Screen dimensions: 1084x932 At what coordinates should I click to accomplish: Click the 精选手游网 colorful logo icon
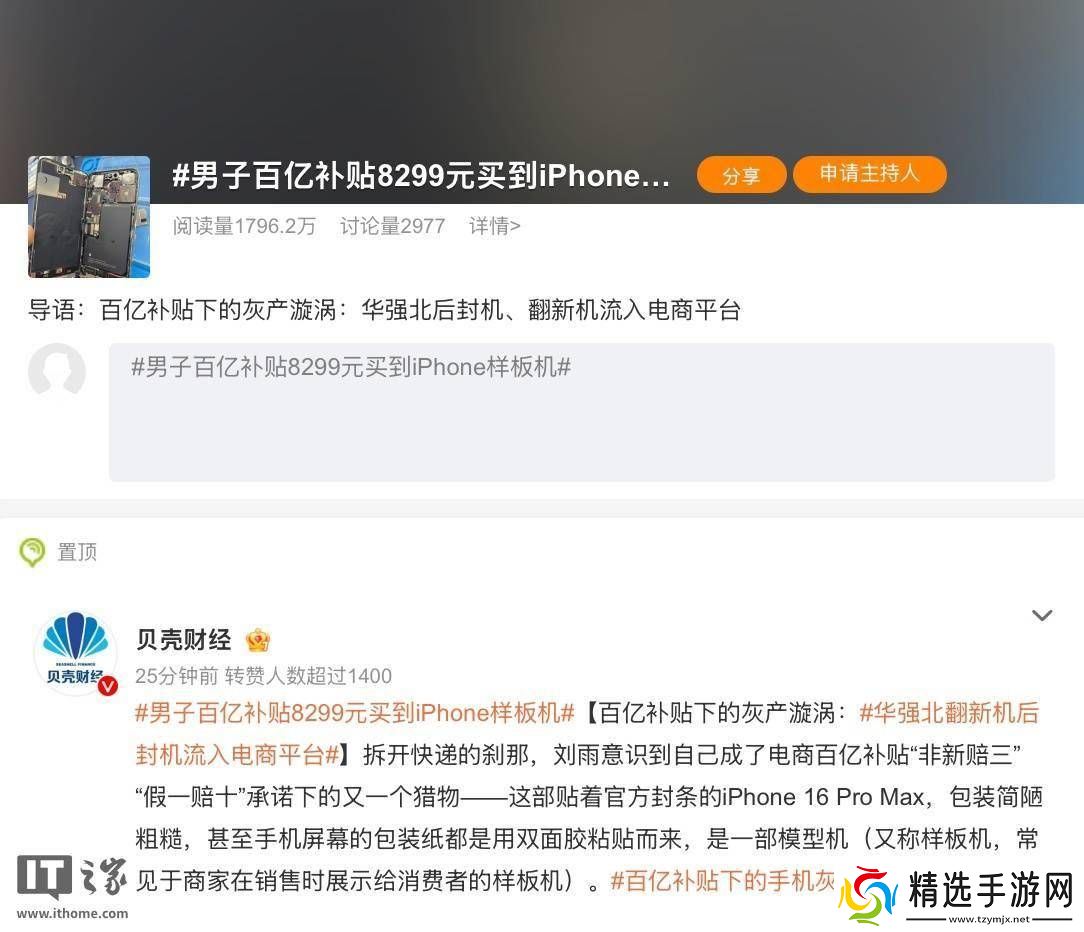click(x=868, y=895)
